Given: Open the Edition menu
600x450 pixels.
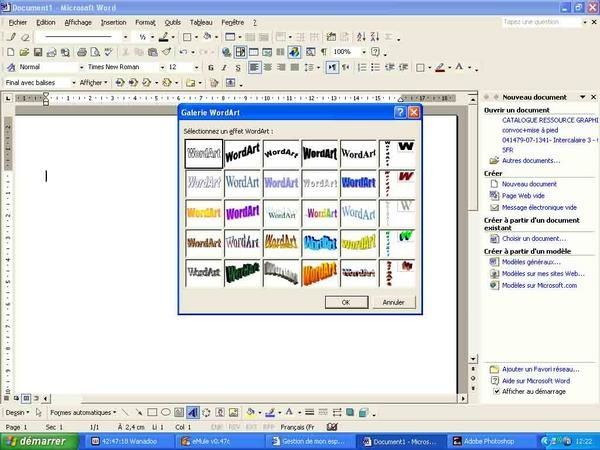Looking at the screenshot, I should tap(46, 23).
